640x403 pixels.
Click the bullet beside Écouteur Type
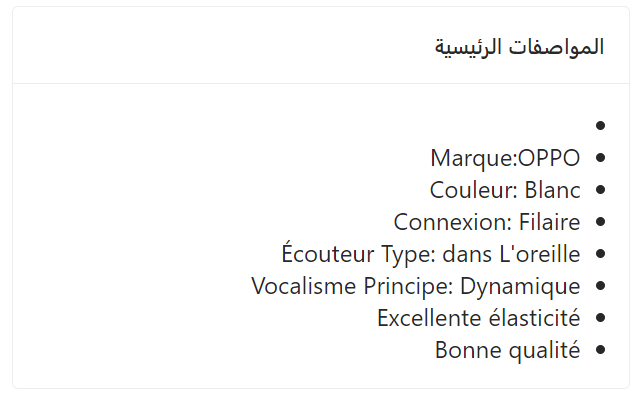click(x=600, y=254)
